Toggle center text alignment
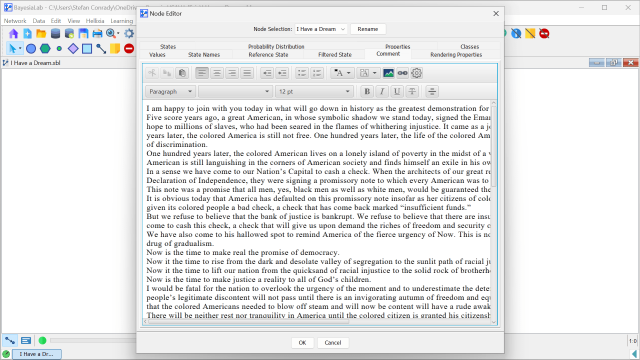The image size is (640, 360). coord(217,73)
